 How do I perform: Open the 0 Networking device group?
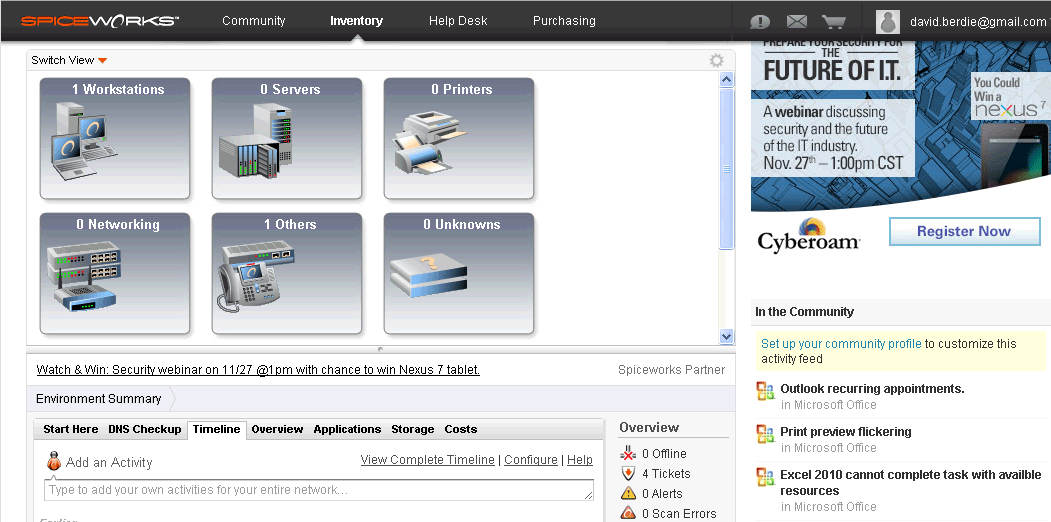[115, 273]
